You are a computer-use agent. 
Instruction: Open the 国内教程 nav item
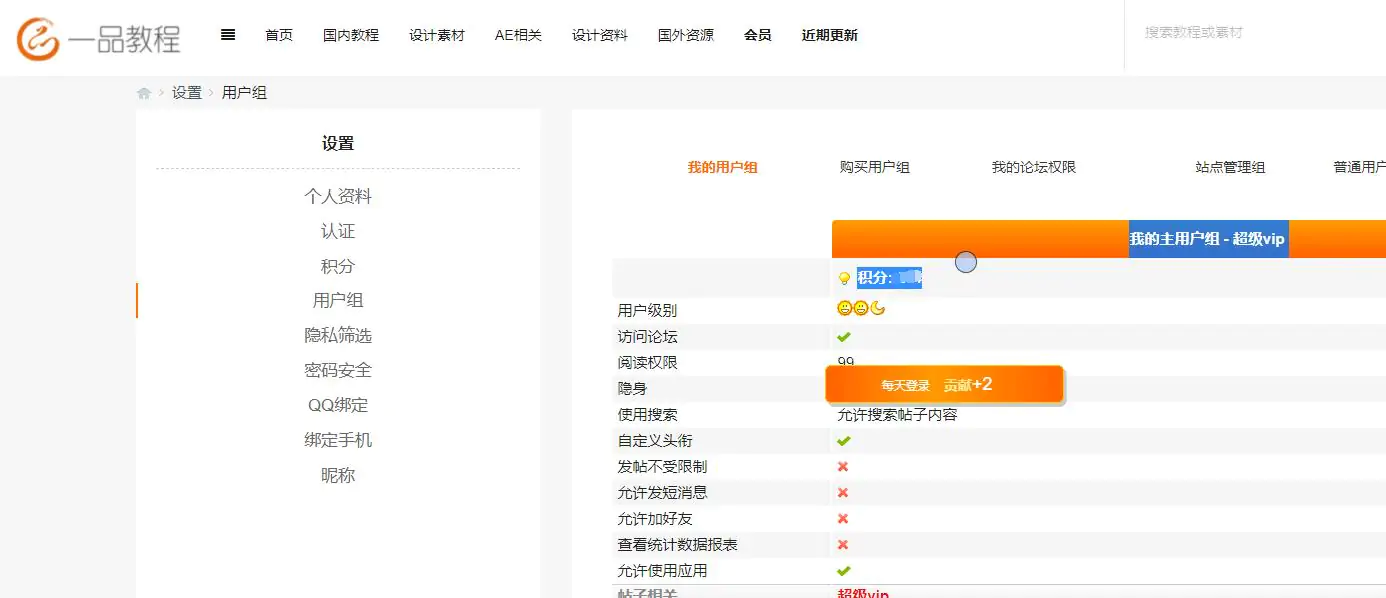point(351,35)
